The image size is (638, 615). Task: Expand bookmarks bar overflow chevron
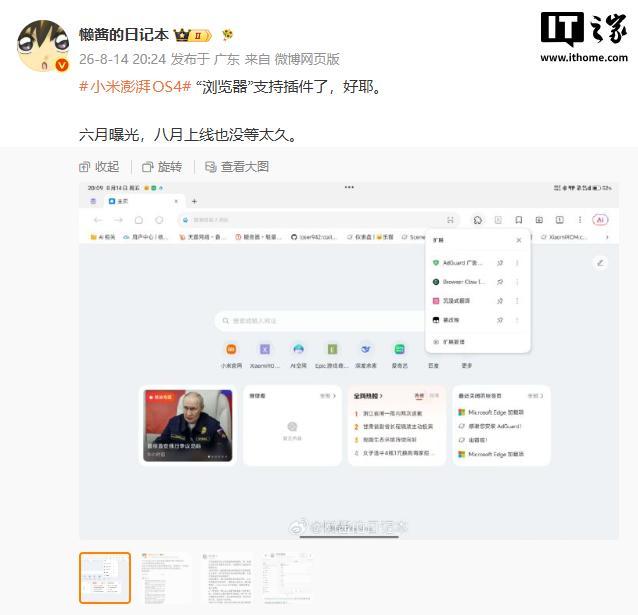(607, 237)
